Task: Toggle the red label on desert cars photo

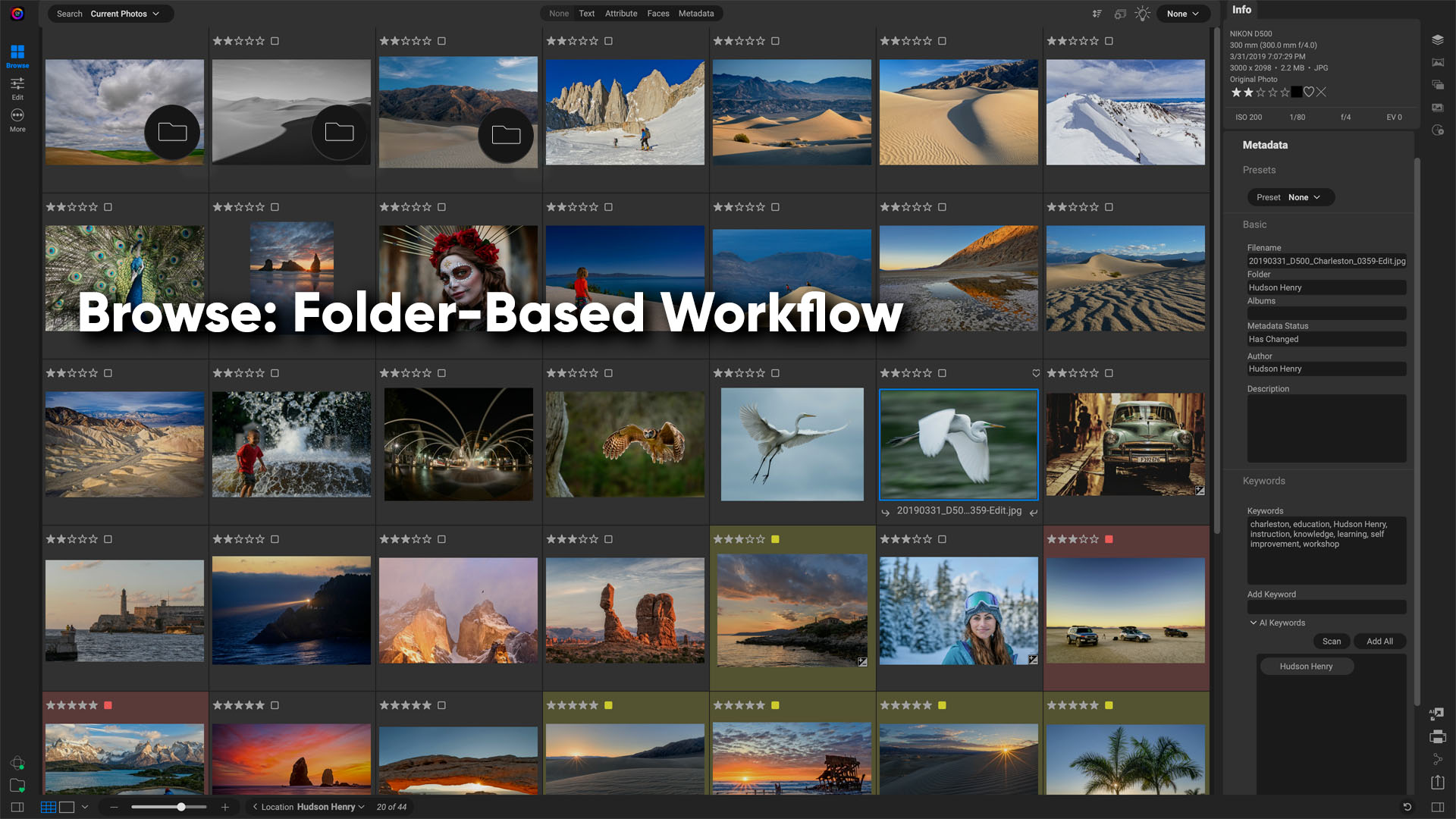Action: (1109, 539)
